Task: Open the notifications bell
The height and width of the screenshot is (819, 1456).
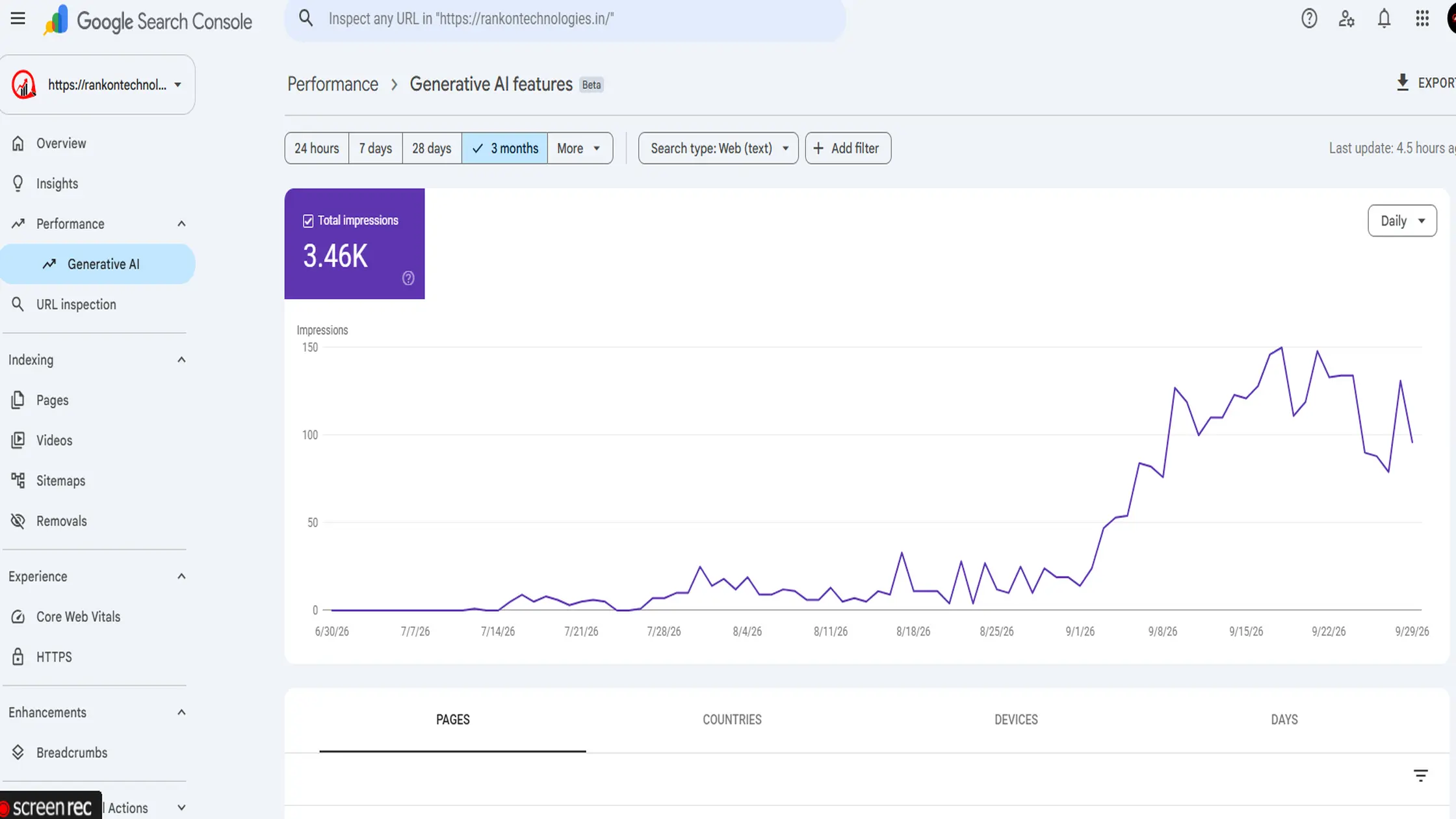Action: tap(1384, 19)
